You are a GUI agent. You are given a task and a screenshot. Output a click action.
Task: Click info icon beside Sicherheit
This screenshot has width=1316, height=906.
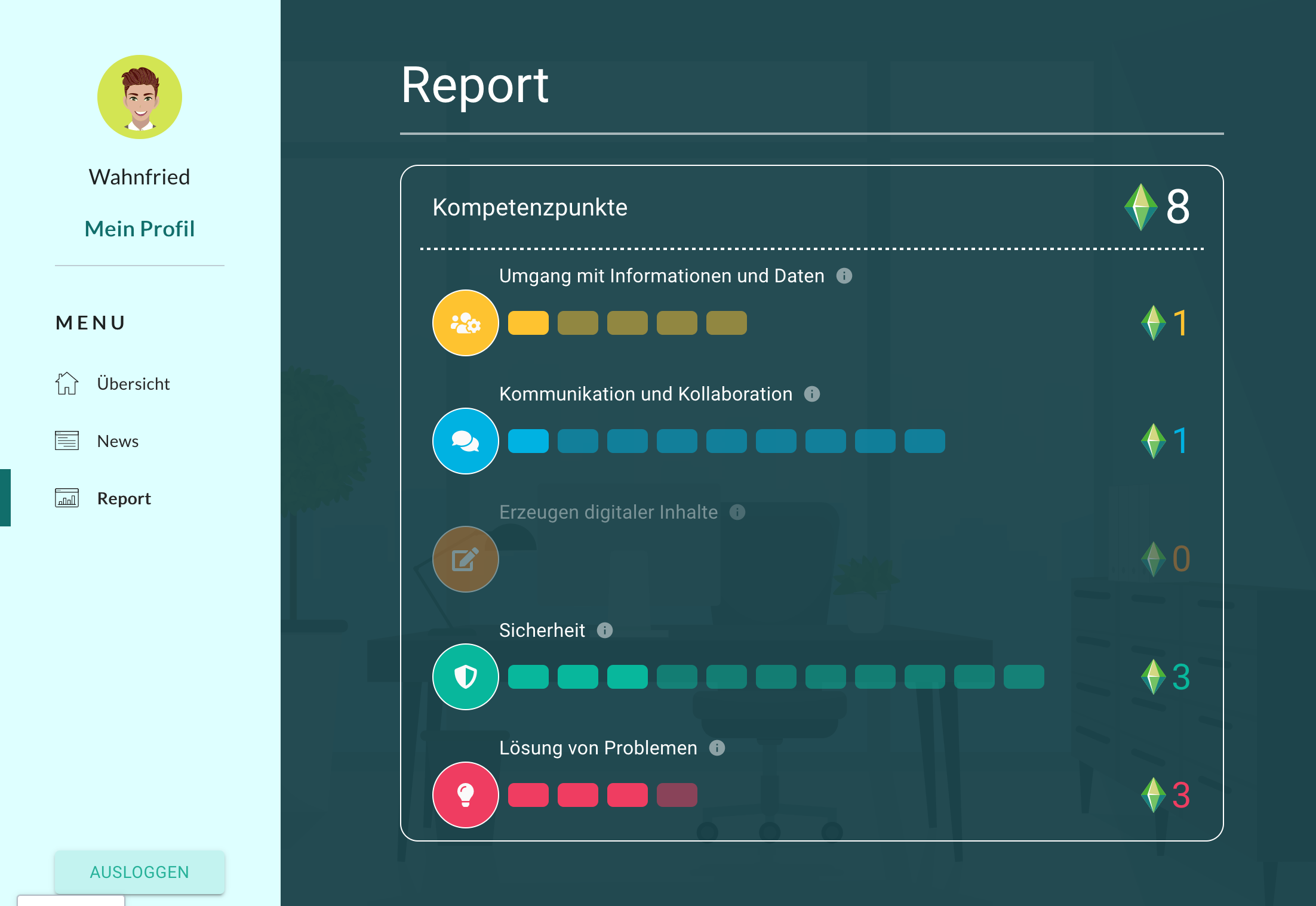604,630
